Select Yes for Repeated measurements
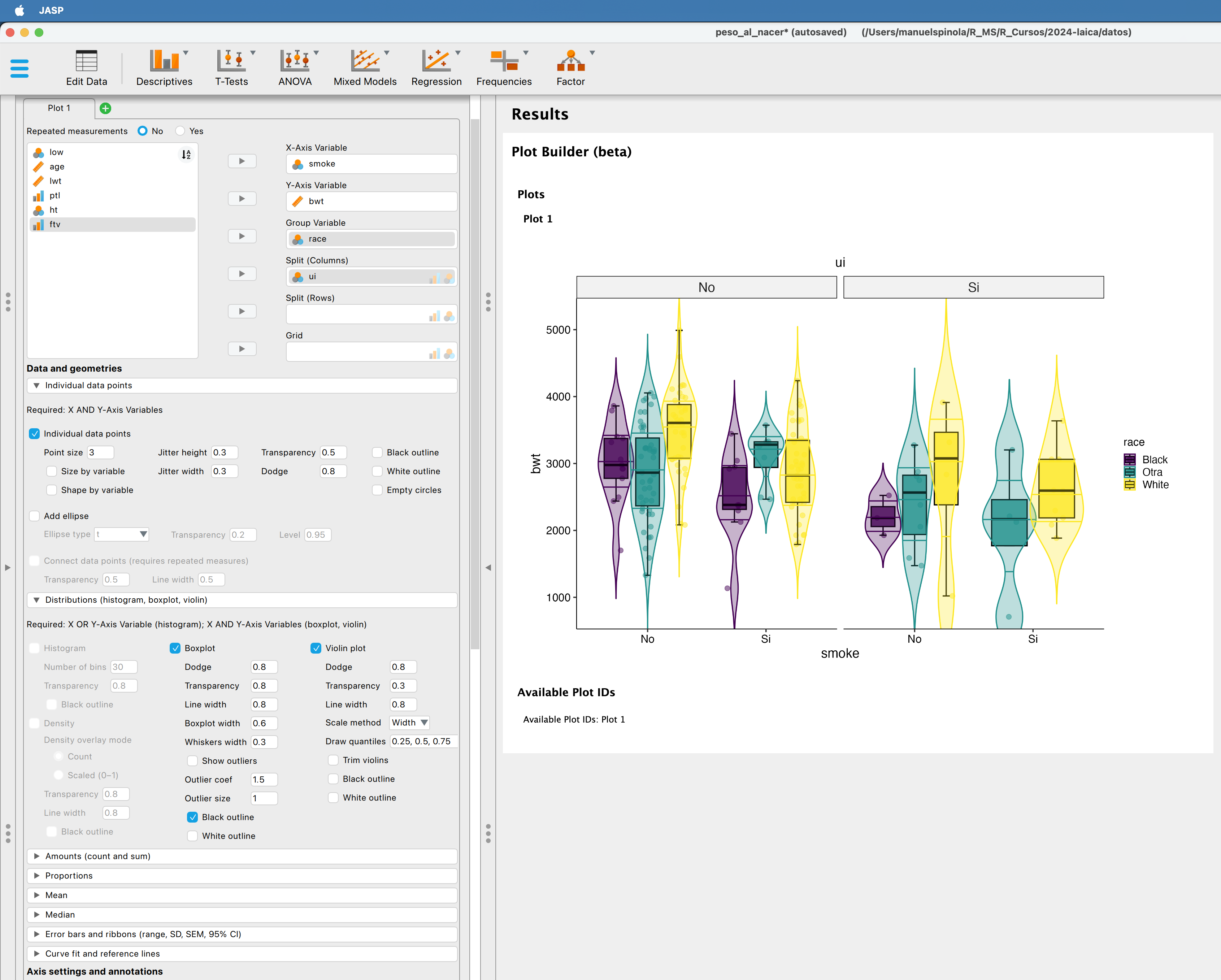Viewport: 1221px width, 980px height. (181, 131)
